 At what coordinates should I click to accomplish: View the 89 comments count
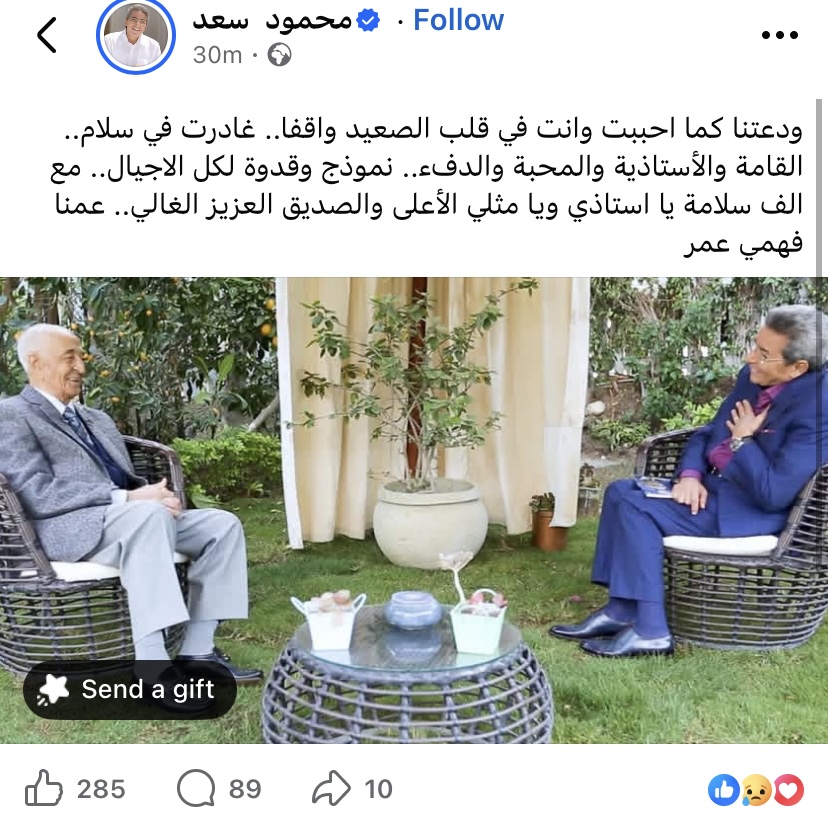[245, 789]
